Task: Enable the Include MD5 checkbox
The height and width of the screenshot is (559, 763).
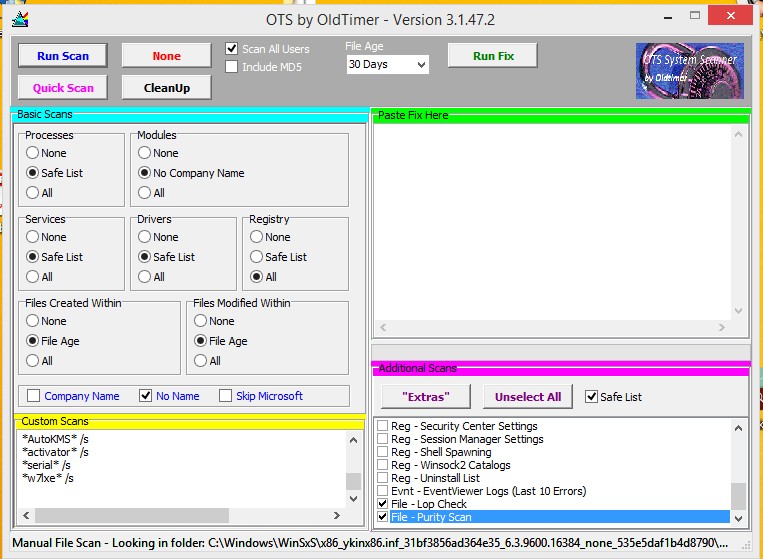Action: (232, 67)
